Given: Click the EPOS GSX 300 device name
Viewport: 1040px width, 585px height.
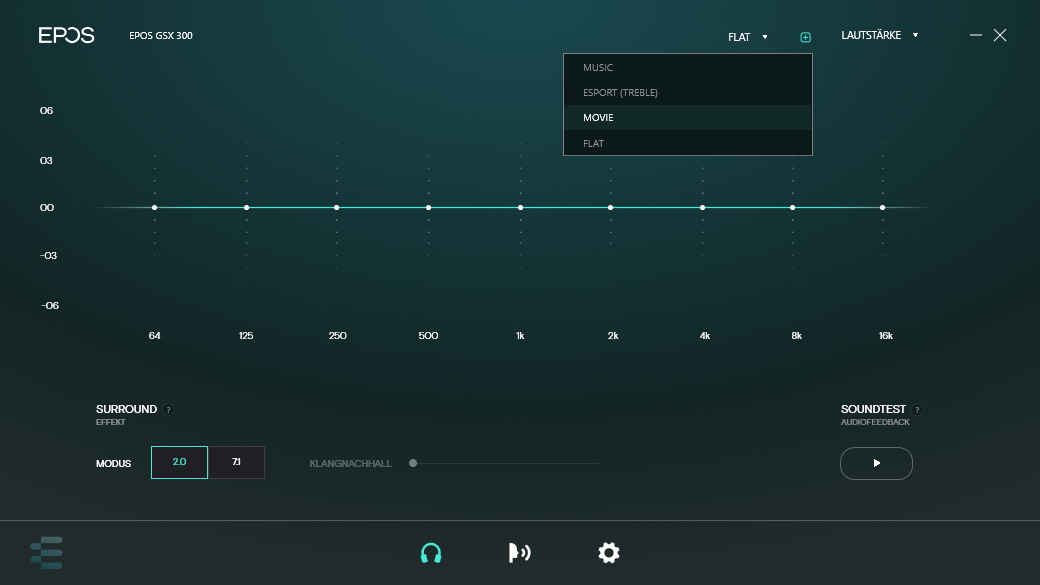Looking at the screenshot, I should pyautogui.click(x=161, y=35).
